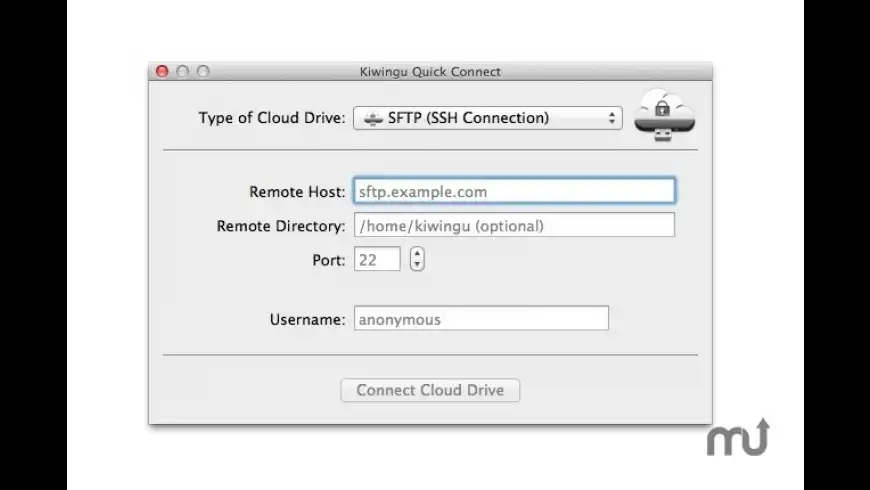This screenshot has height=490, width=870.
Task: Click the 'Remote Directory:' label
Action: click(x=281, y=226)
